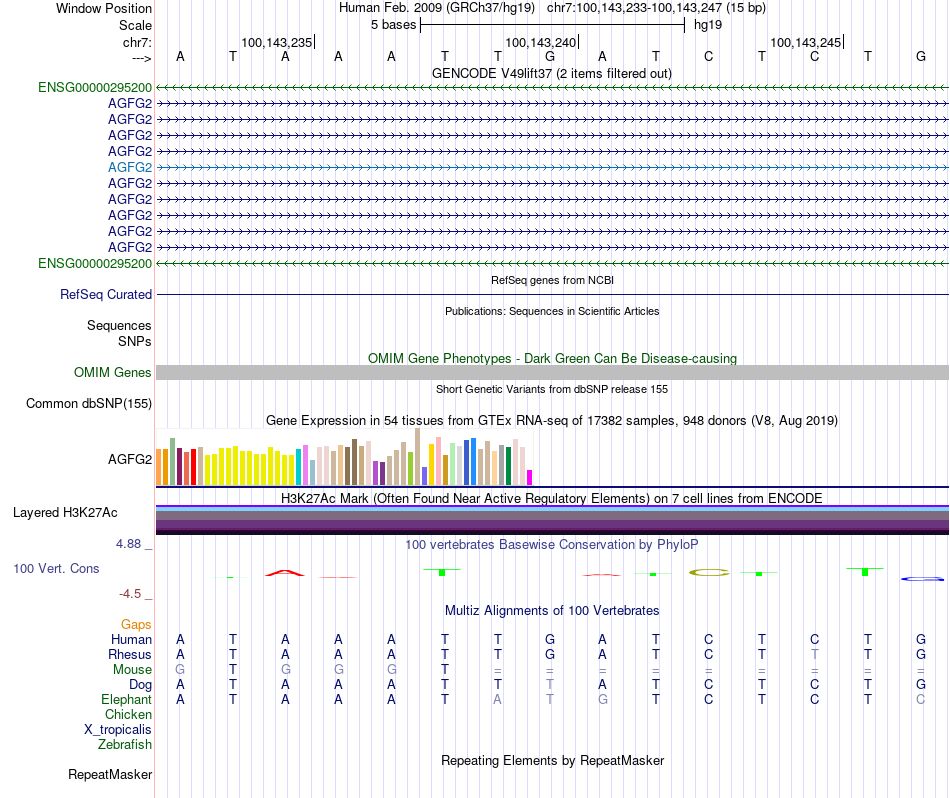Open the 100 vertebrates Basewise Conservation by PhyloP title
Screen dimensions: 950x798
click(551, 545)
